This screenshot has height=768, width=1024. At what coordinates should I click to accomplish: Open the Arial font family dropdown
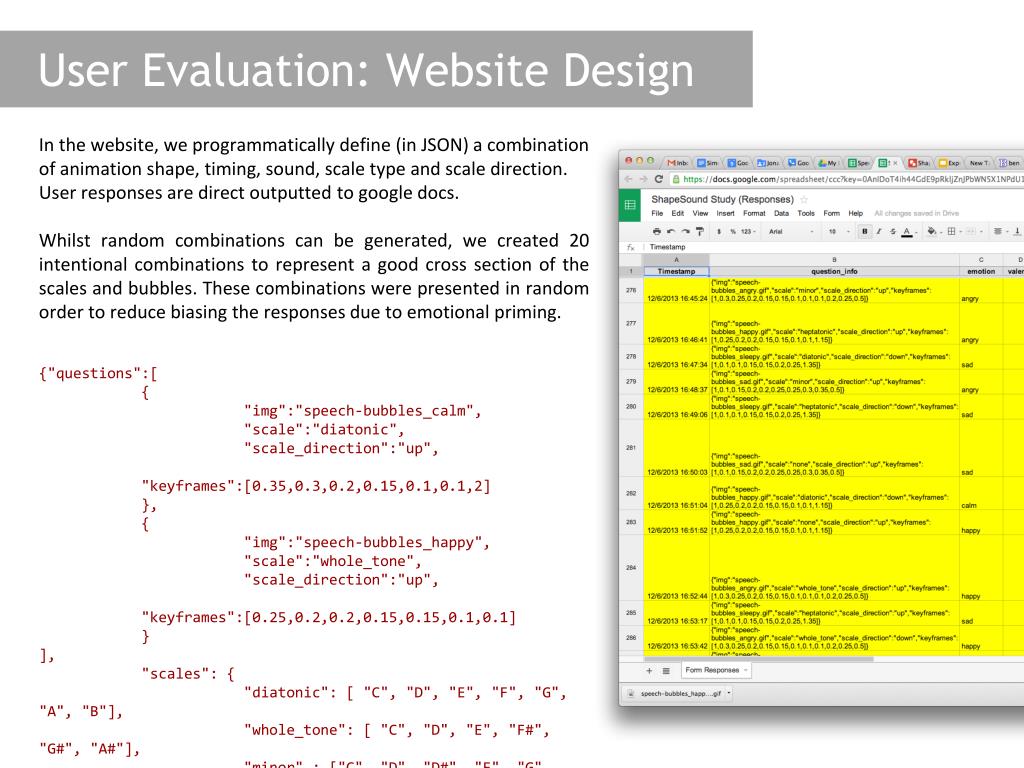click(x=791, y=231)
